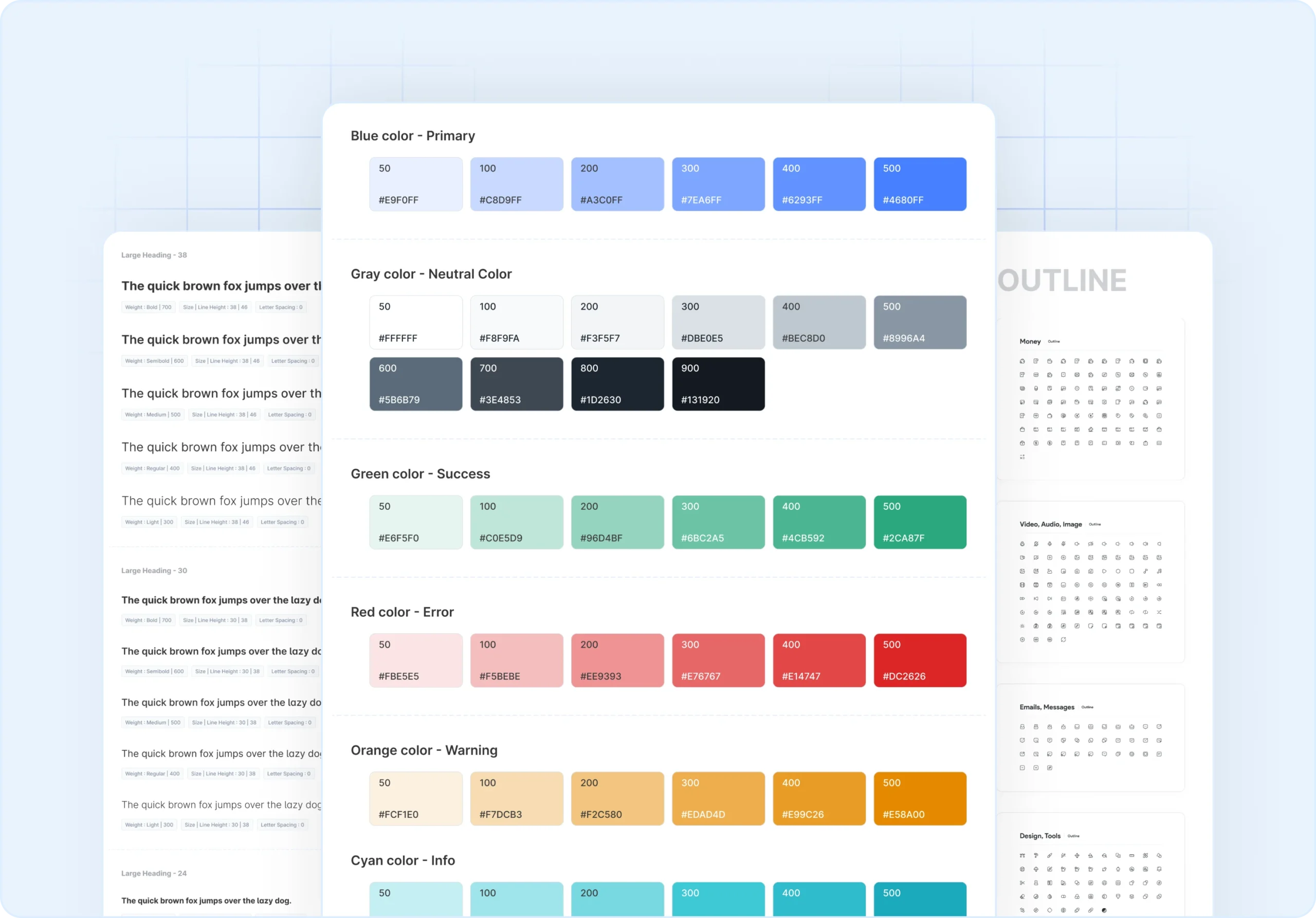The height and width of the screenshot is (918, 1316).
Task: Click the sun brightness icon in Video, Audio, Image
Action: (1022, 627)
